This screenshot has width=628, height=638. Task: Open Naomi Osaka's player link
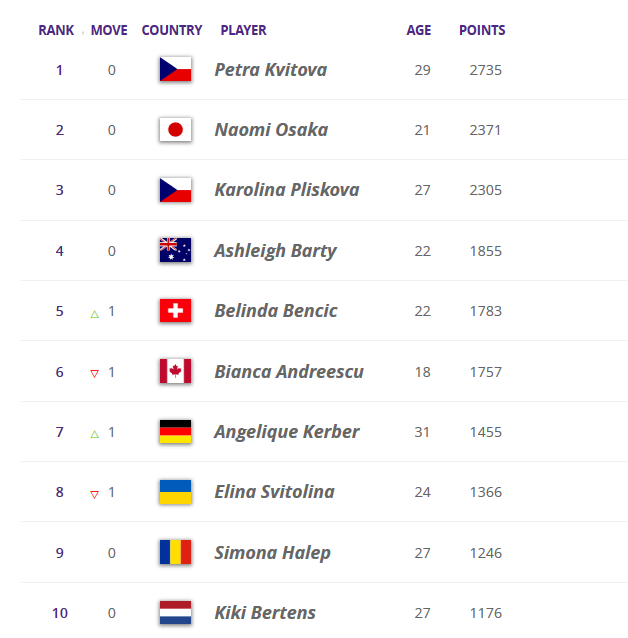click(x=271, y=130)
